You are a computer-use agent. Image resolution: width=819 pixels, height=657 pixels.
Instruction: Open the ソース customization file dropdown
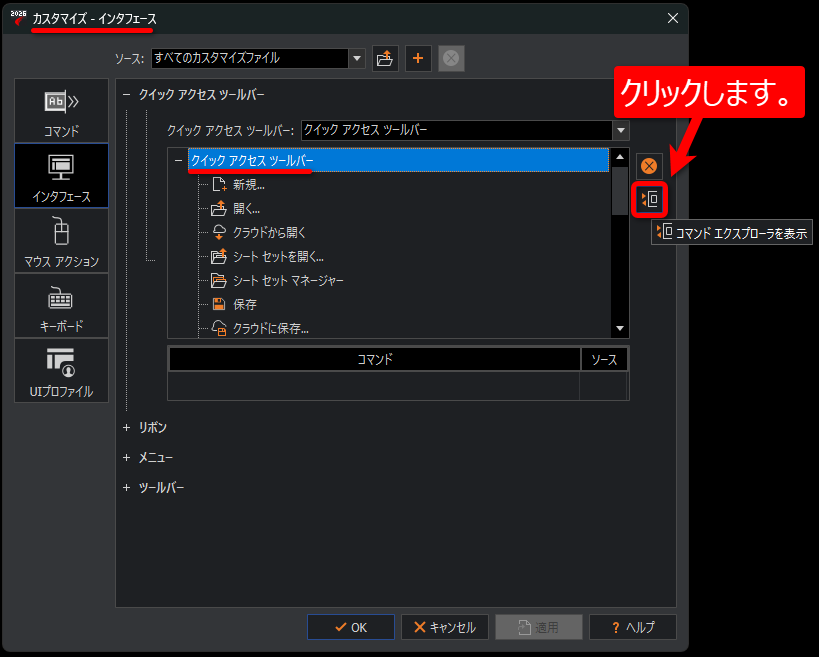tap(357, 58)
